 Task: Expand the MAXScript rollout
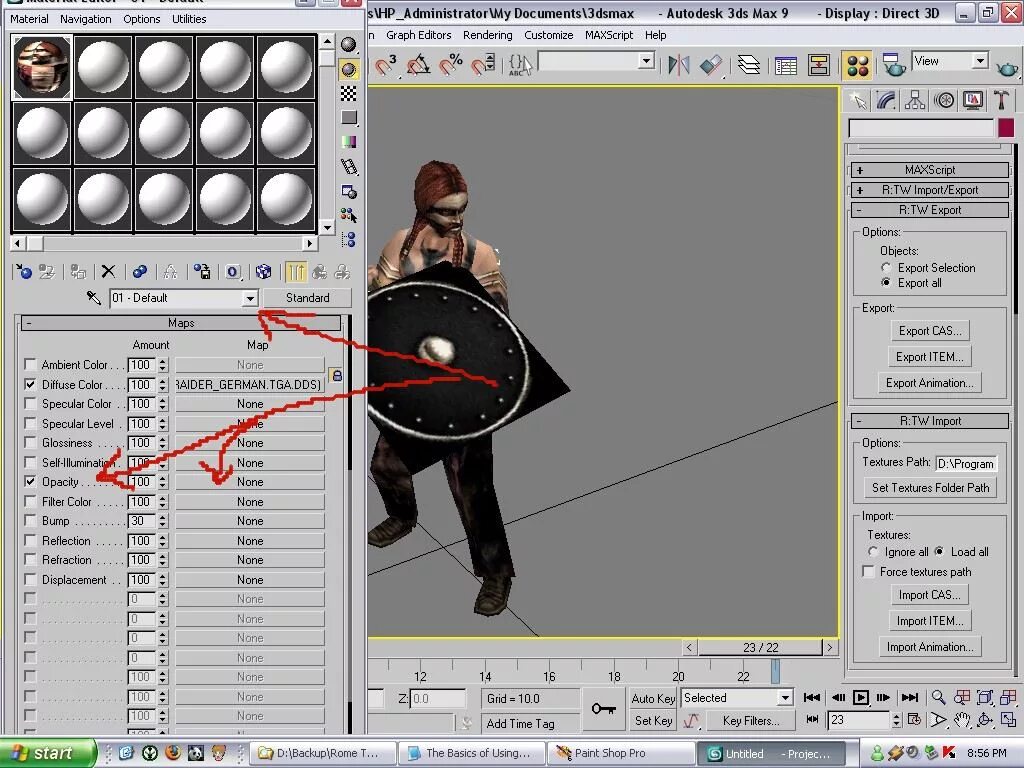(x=930, y=170)
